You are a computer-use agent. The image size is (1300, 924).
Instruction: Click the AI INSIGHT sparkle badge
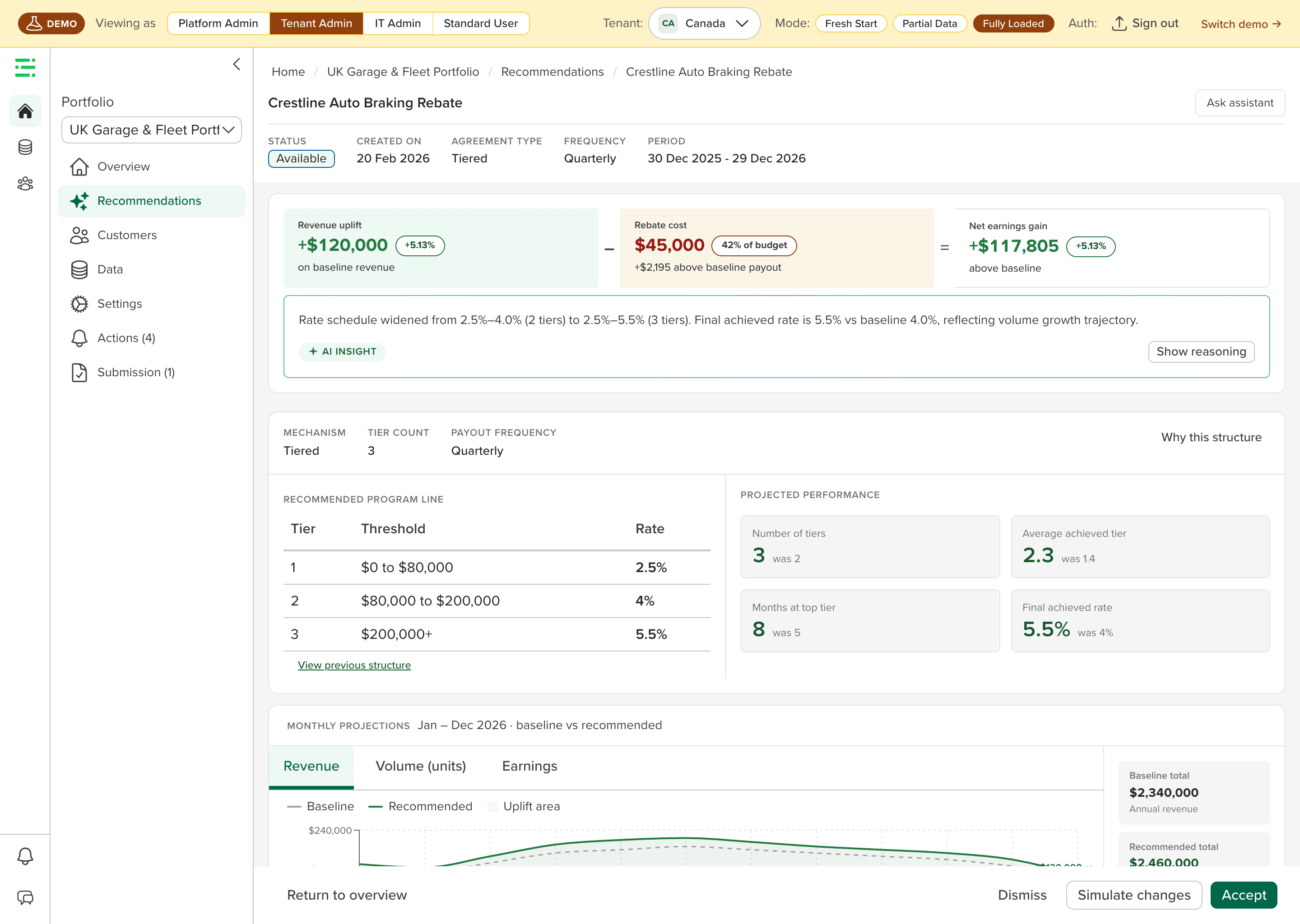click(x=342, y=351)
